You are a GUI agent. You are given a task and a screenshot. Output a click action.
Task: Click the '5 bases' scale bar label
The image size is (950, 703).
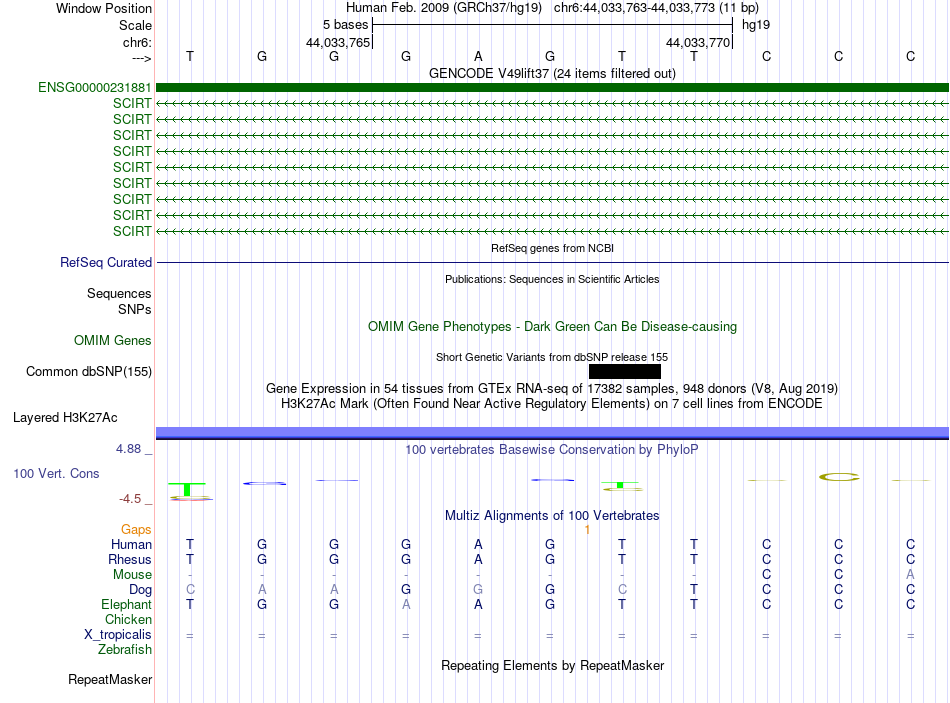click(345, 25)
